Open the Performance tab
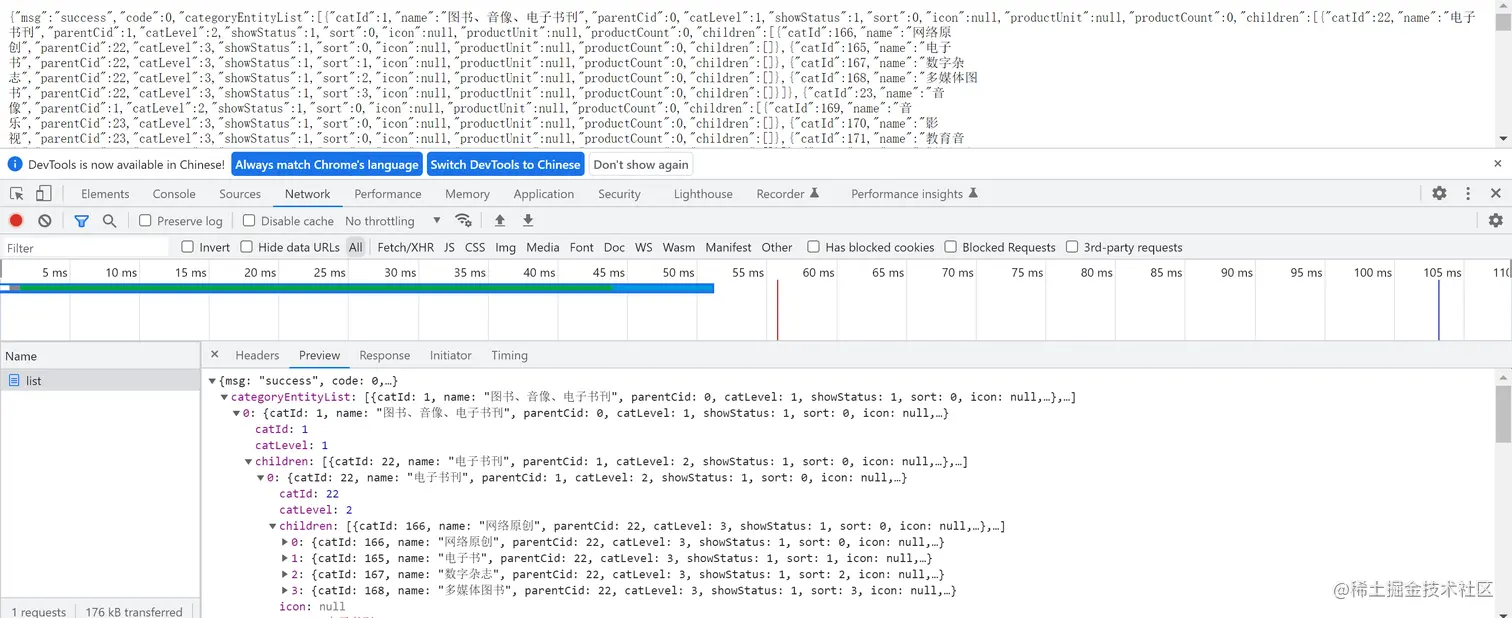 (x=388, y=194)
